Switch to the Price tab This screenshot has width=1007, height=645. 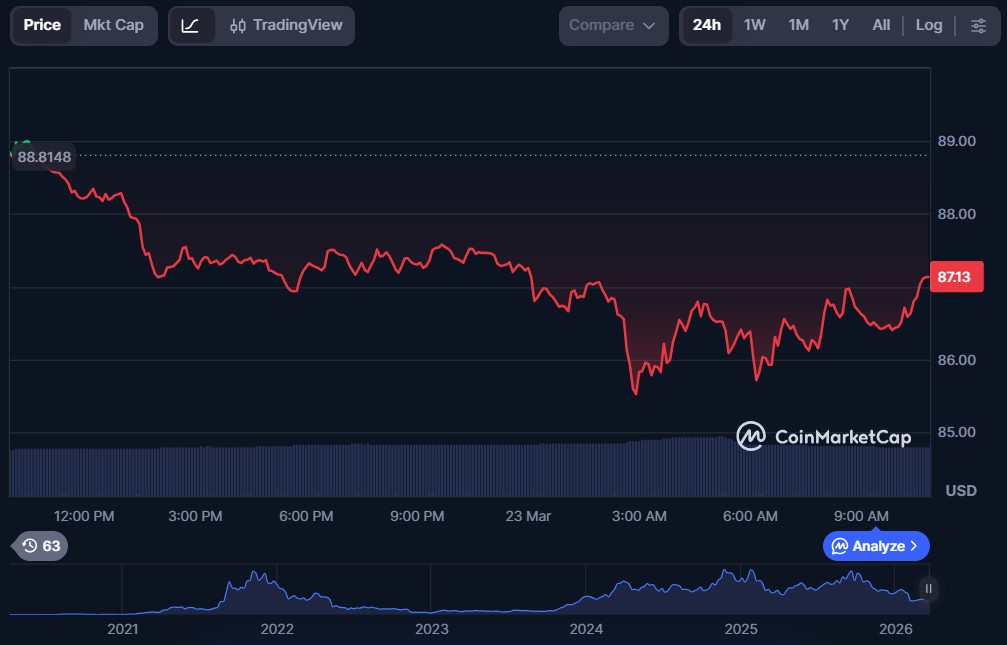point(42,25)
